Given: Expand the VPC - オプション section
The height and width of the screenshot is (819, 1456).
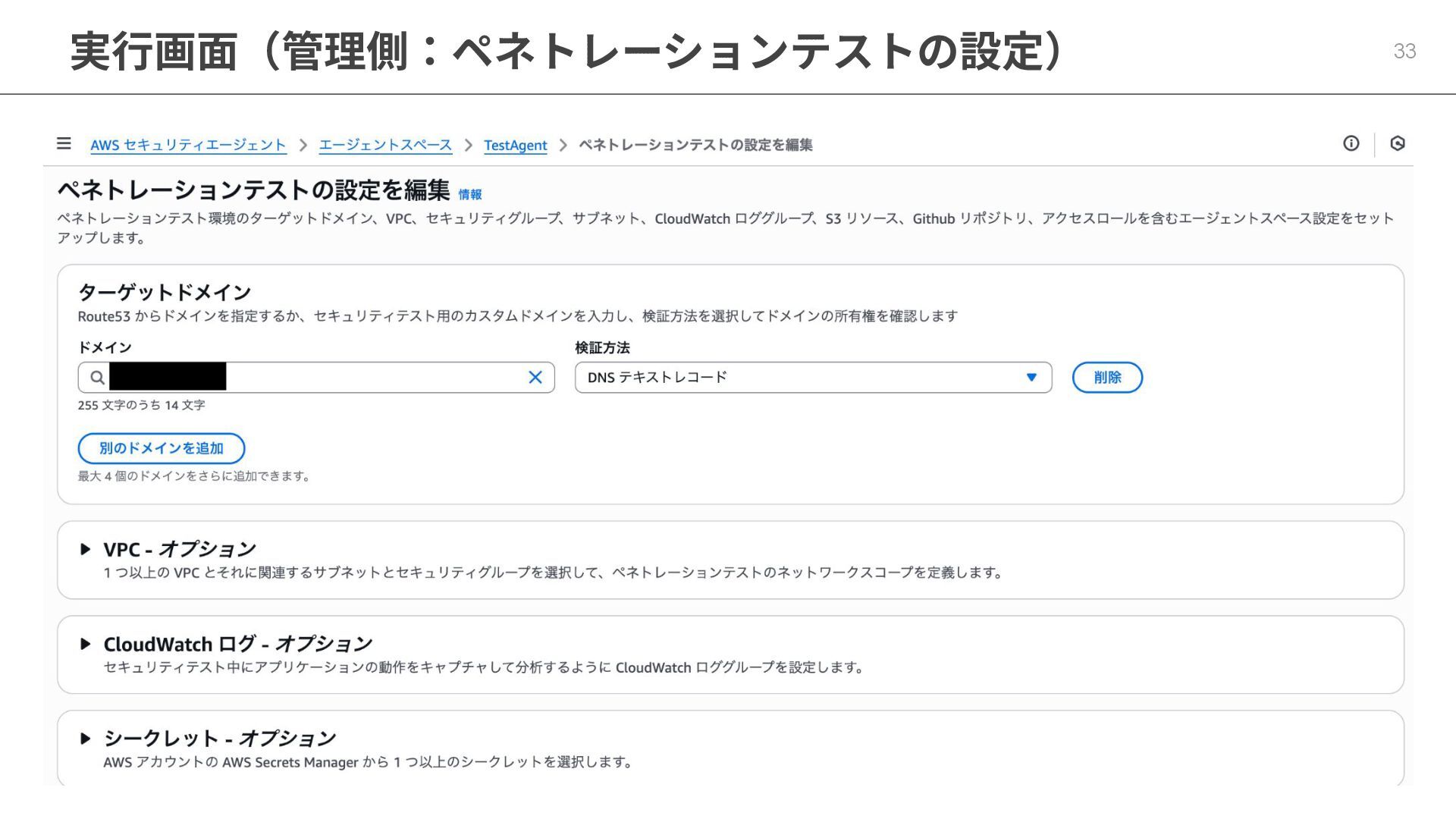Looking at the screenshot, I should click(179, 549).
